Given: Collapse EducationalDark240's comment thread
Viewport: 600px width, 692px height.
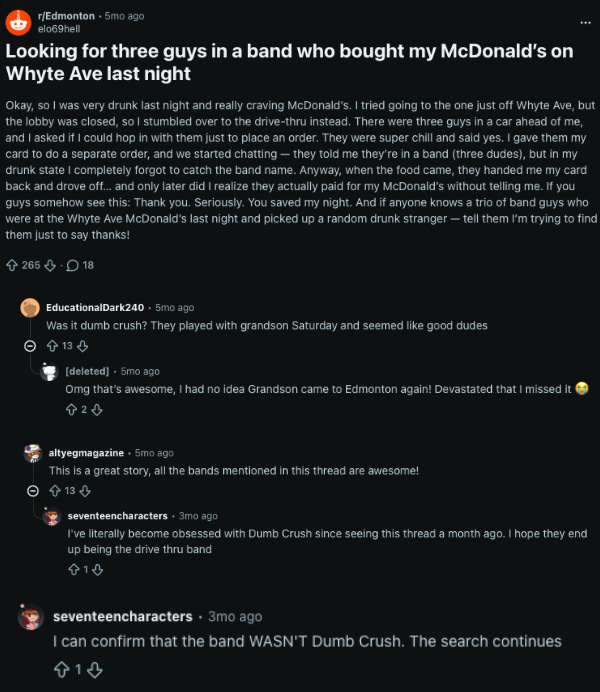Looking at the screenshot, I should (30, 346).
